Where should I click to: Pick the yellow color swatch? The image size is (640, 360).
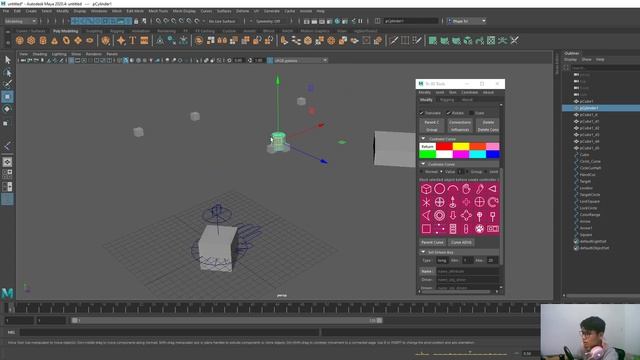pos(460,146)
